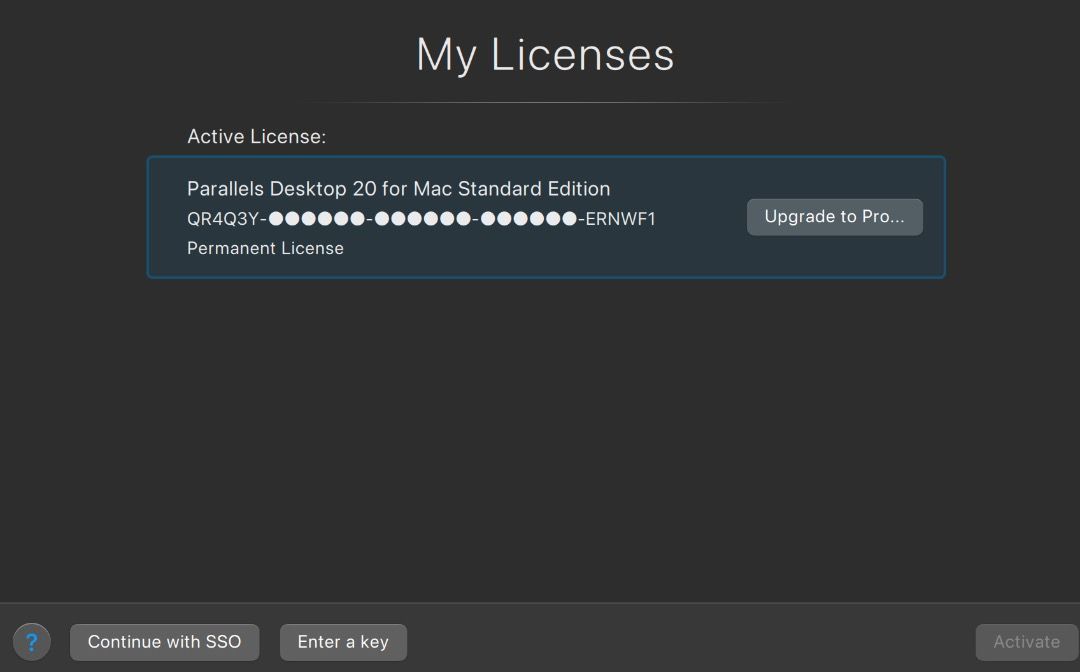Click the bottom bar between Enter a key and Activate
The height and width of the screenshot is (672, 1080).
click(690, 642)
